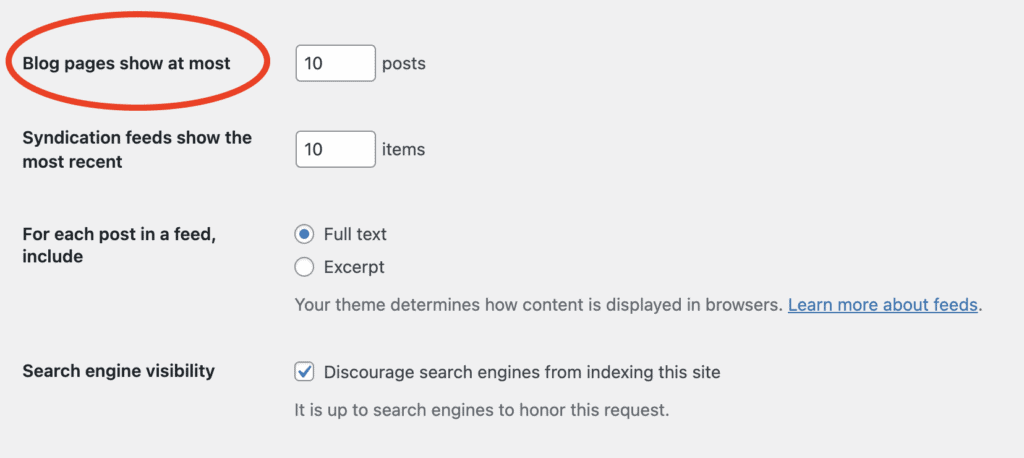Click the 'Discourage search engines from indexing' label text
The image size is (1024, 458).
coord(522,372)
